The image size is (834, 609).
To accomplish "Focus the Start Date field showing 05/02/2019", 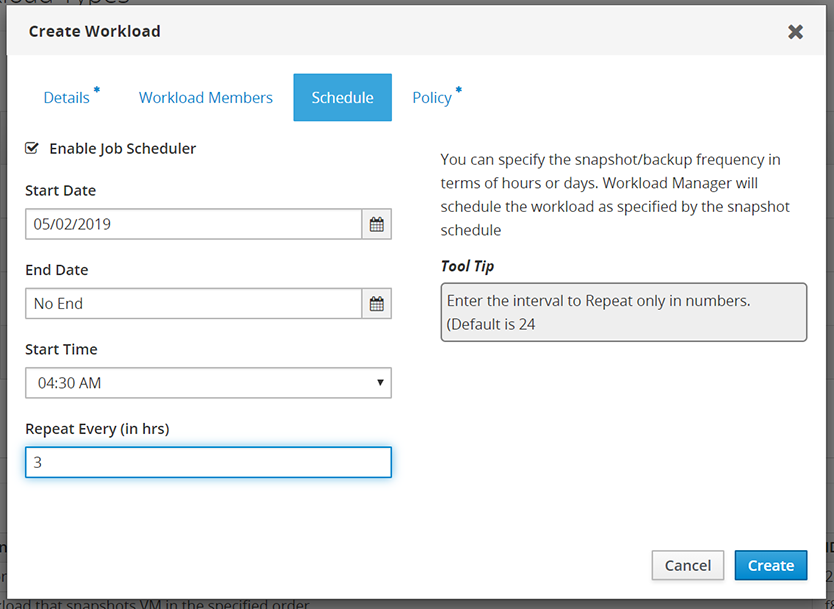I will click(x=194, y=224).
